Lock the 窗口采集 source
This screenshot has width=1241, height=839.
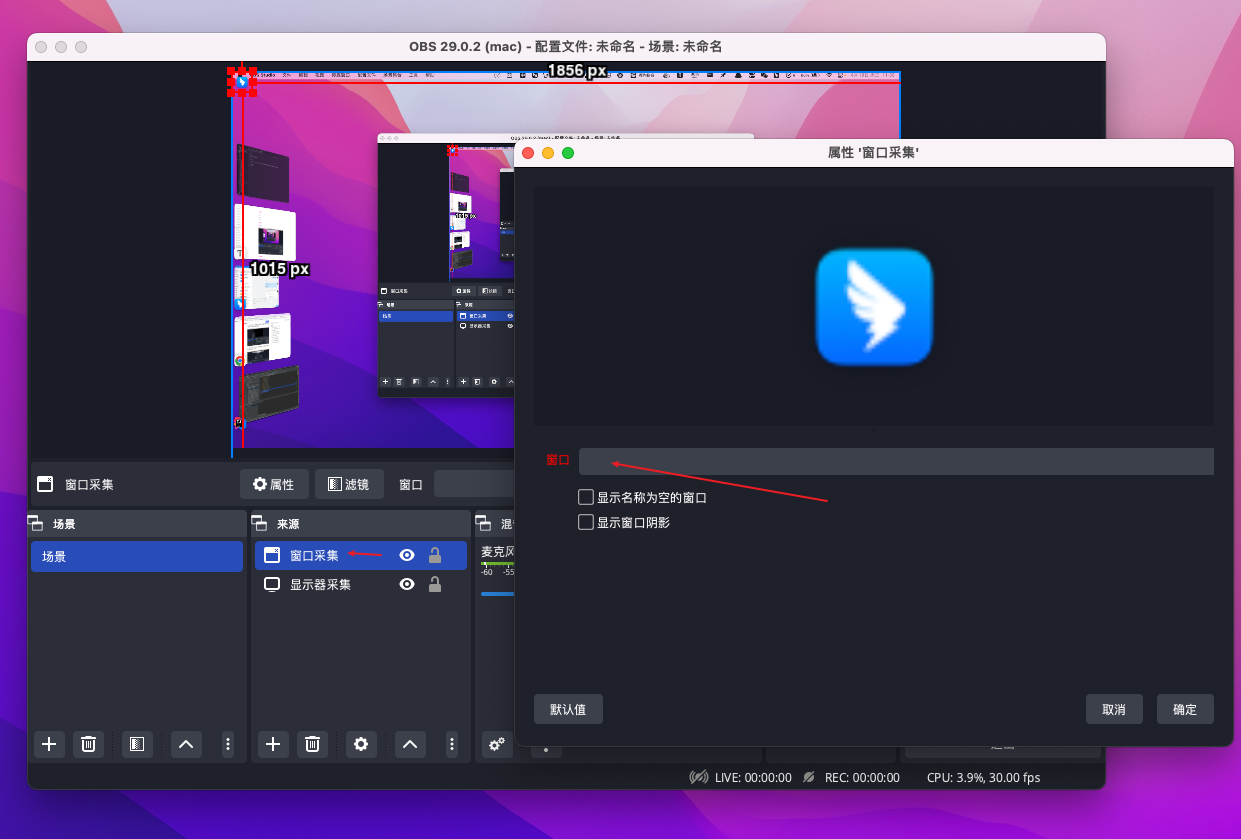pyautogui.click(x=435, y=556)
